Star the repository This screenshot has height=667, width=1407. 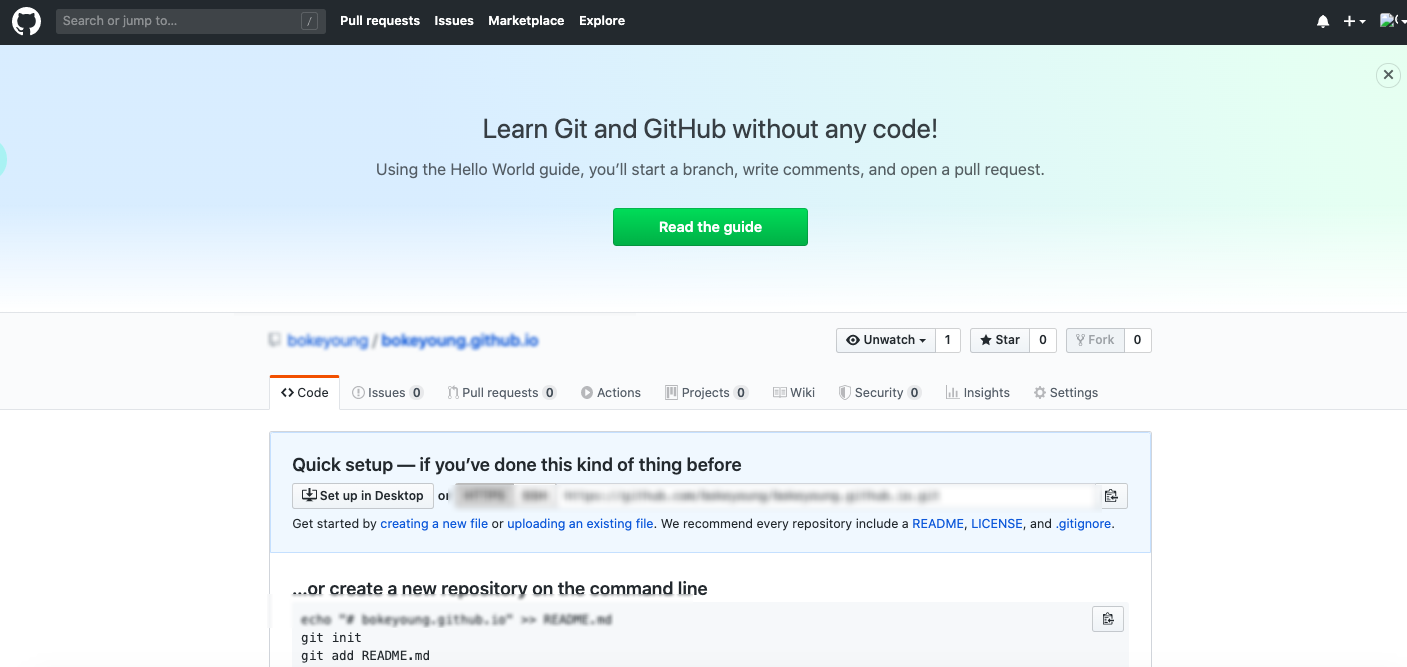coord(1000,340)
